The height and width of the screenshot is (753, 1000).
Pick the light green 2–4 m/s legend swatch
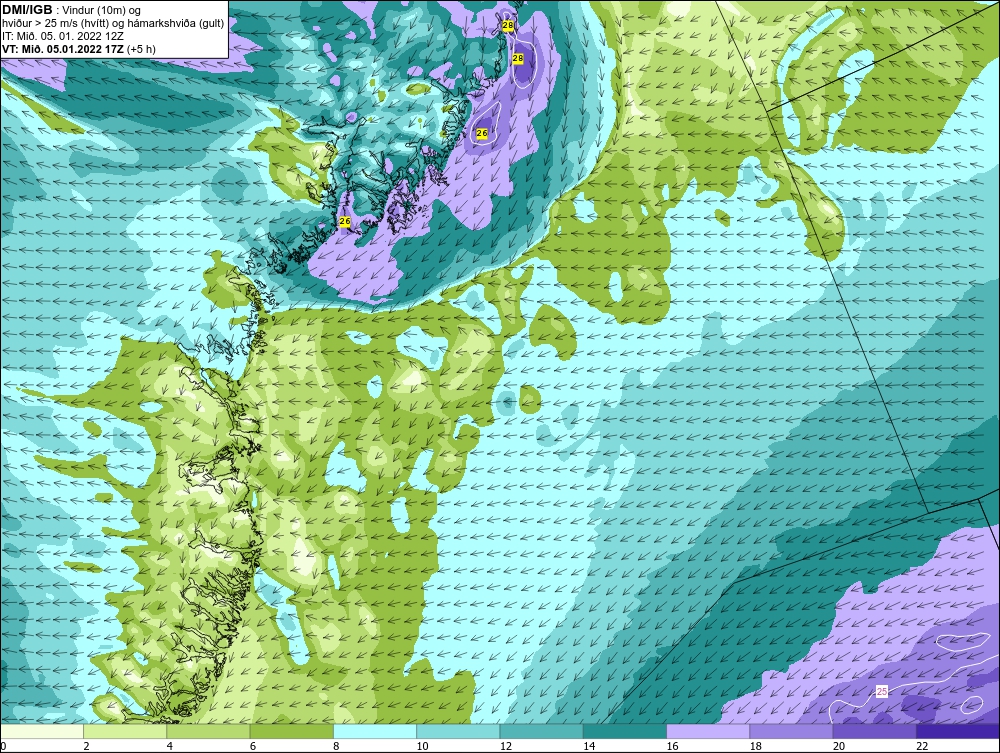(x=125, y=732)
